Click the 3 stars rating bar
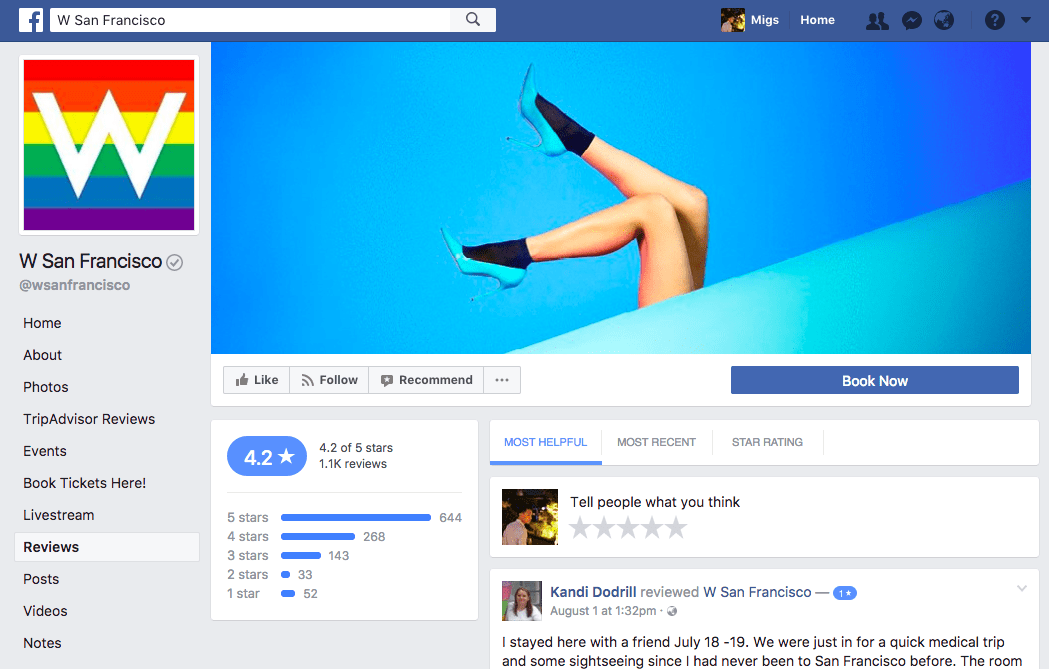Viewport: 1049px width, 669px height. click(301, 555)
